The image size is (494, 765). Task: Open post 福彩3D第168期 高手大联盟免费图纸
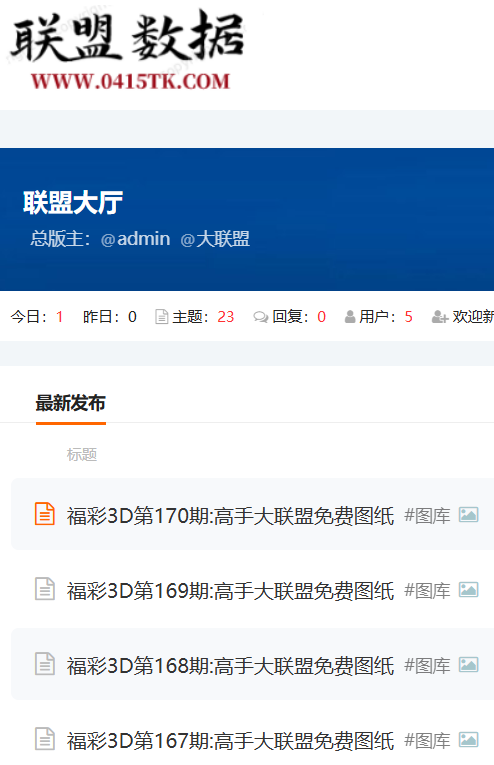tap(230, 665)
